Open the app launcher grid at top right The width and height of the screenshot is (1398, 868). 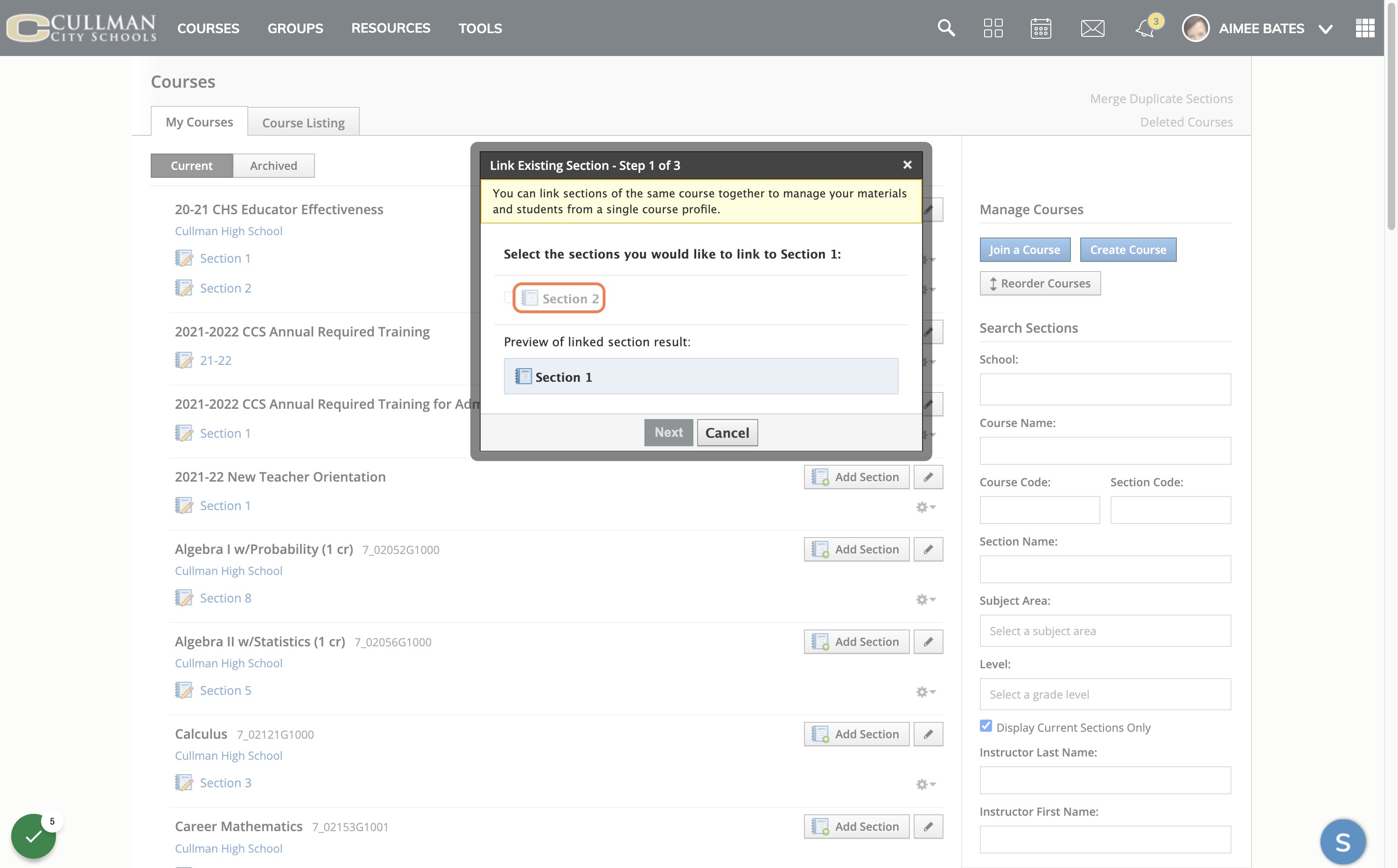tap(1365, 28)
